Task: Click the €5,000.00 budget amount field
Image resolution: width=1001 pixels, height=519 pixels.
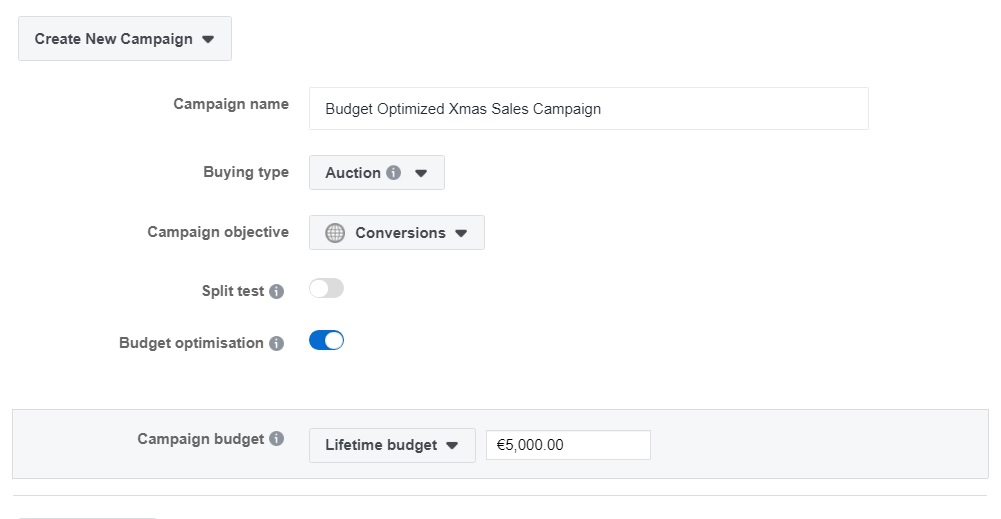Action: (x=568, y=445)
